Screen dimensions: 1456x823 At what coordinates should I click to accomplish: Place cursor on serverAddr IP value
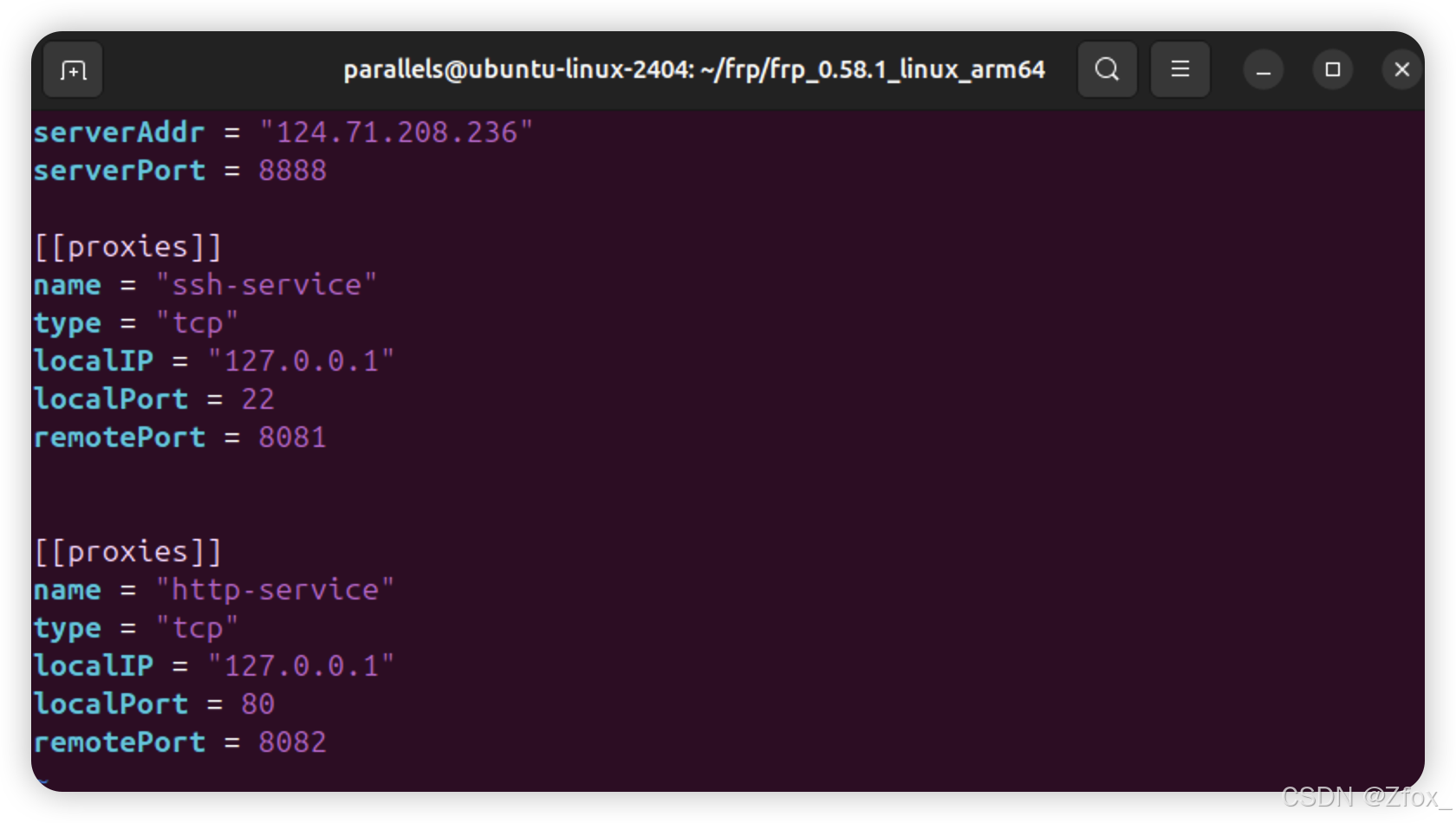click(x=396, y=133)
